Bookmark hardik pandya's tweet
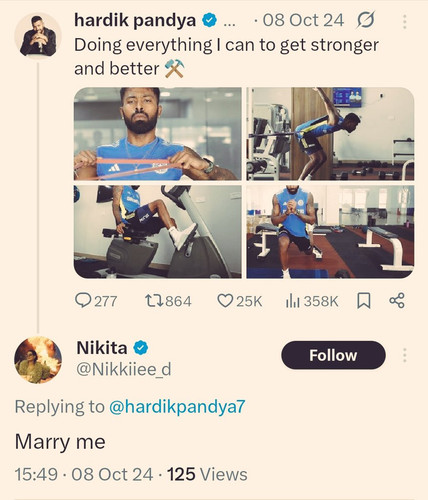The height and width of the screenshot is (500, 428). coord(364,301)
